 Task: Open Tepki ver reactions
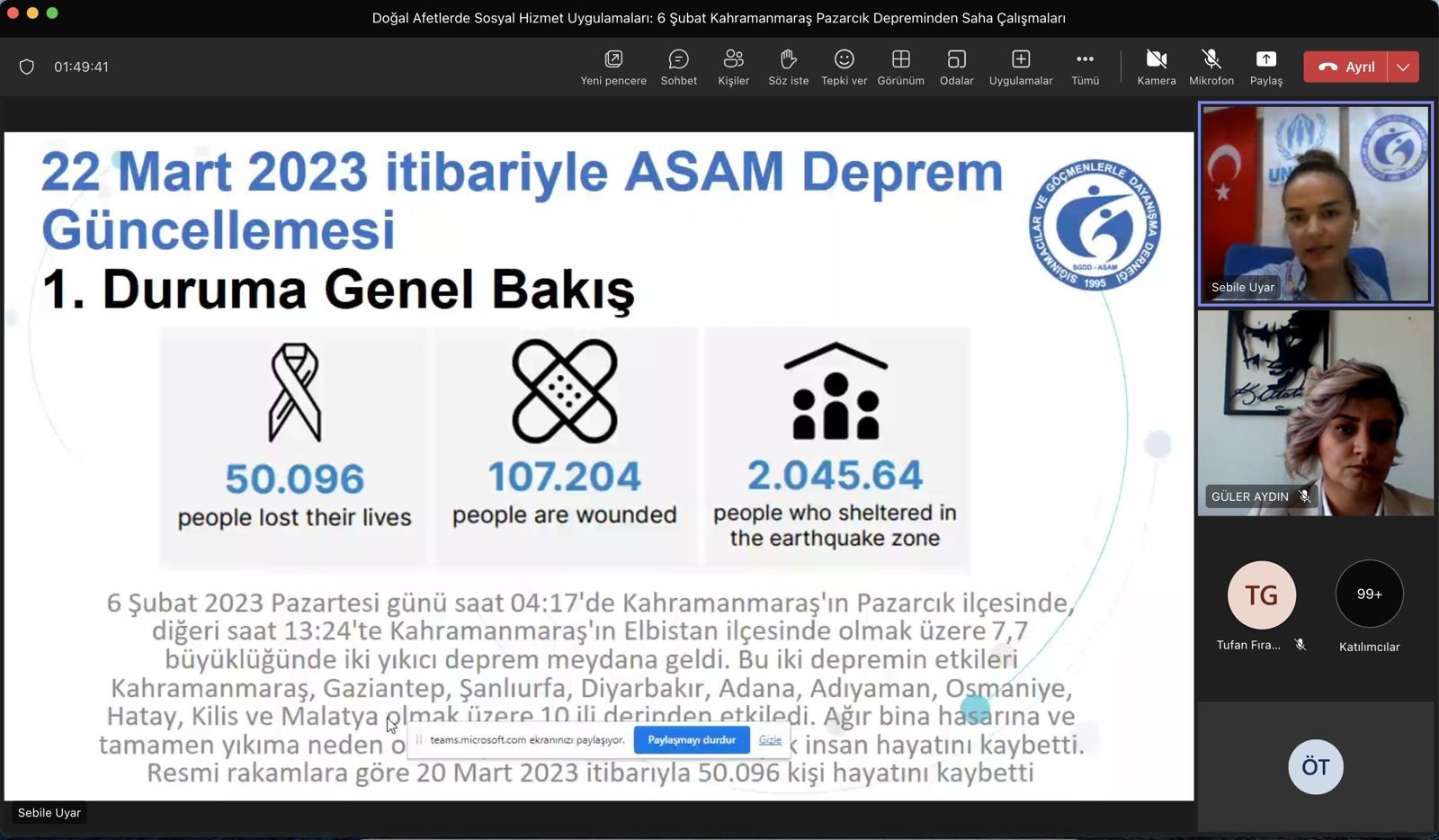pyautogui.click(x=844, y=67)
